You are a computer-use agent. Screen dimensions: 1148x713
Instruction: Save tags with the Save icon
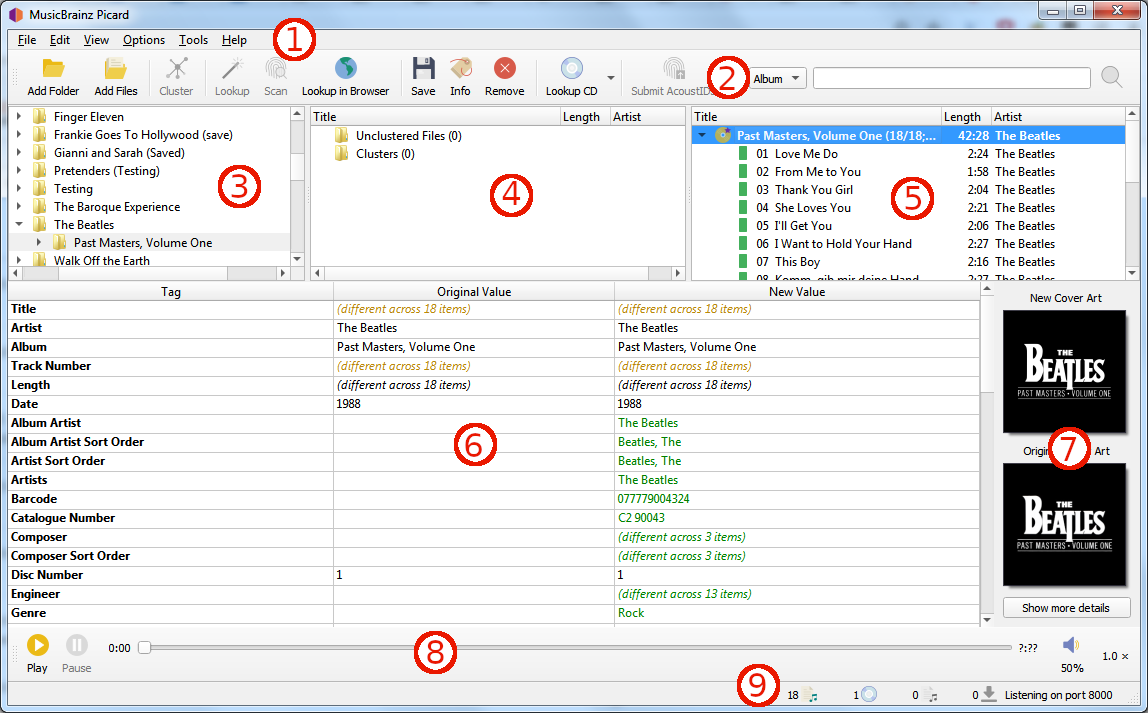click(x=423, y=69)
